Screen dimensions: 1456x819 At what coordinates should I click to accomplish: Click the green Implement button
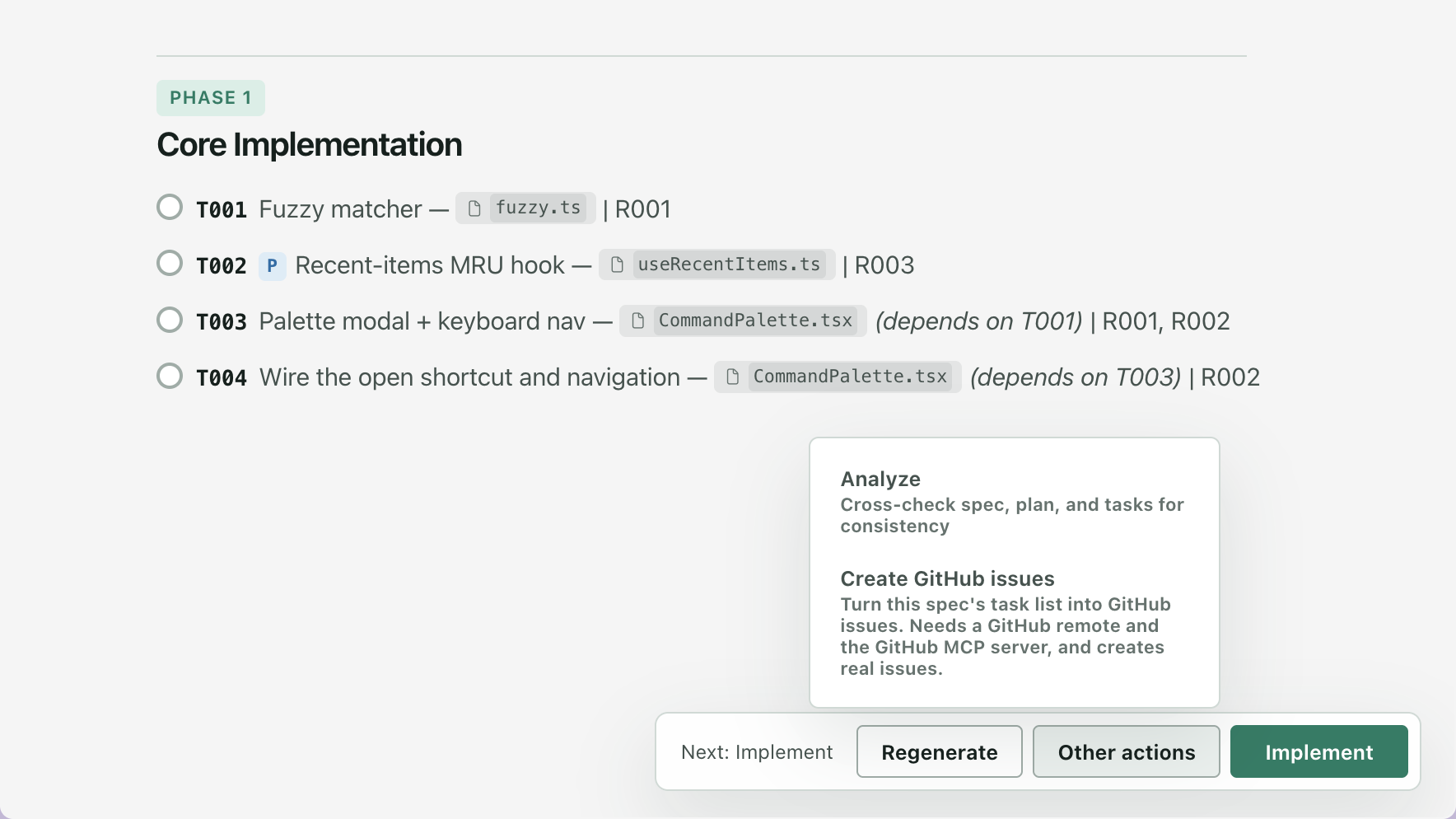[1319, 751]
